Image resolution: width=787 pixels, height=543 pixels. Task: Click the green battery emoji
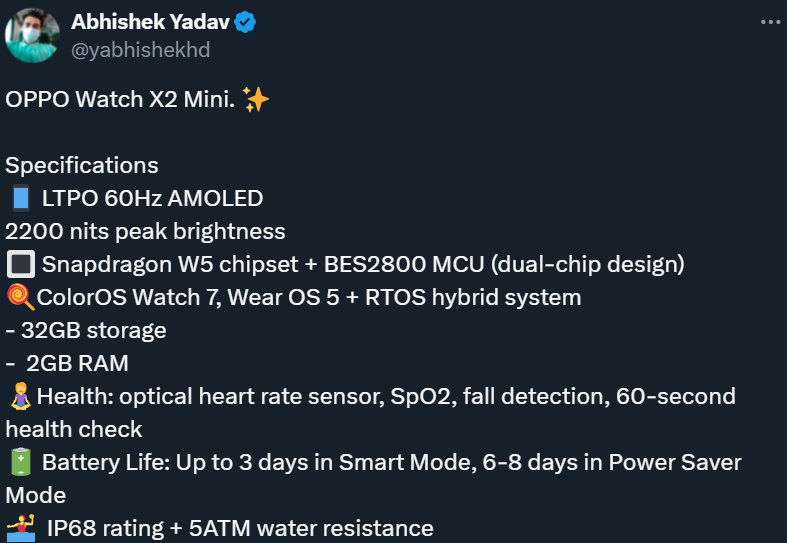pos(21,462)
